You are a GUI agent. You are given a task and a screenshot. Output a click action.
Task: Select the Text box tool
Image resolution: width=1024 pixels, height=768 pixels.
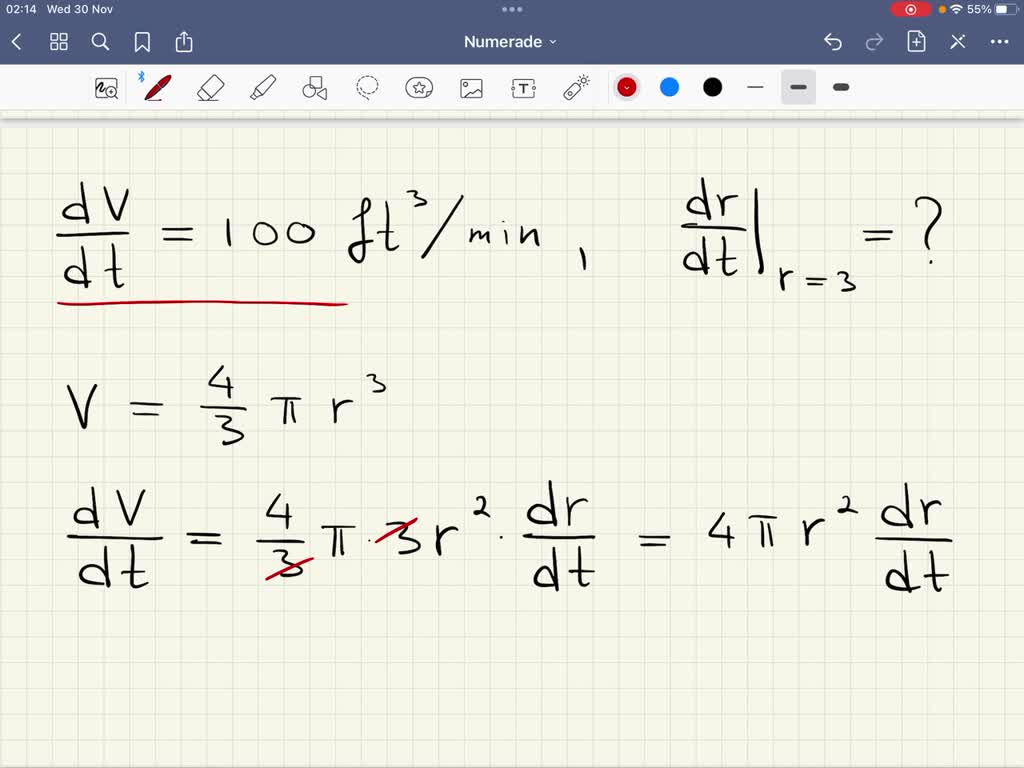click(523, 88)
